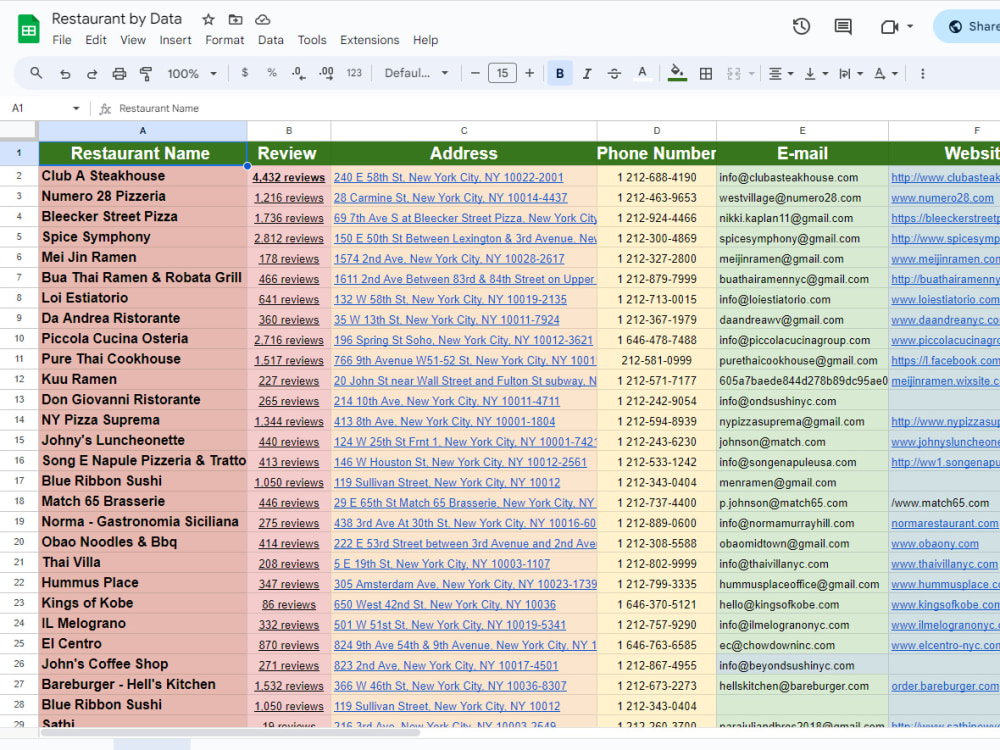Open the Google Sheets home icon

pyautogui.click(x=29, y=29)
